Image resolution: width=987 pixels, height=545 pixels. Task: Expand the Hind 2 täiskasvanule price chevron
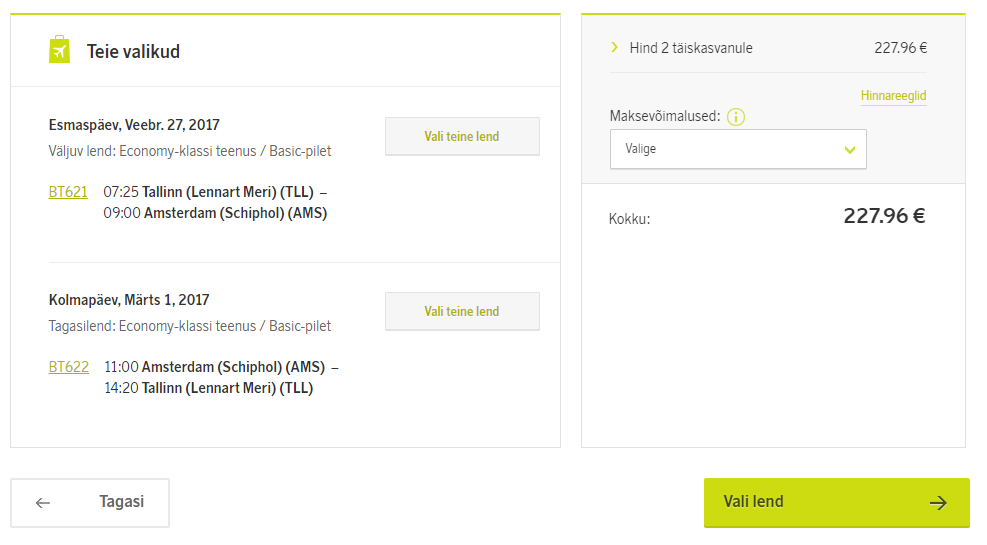(614, 47)
